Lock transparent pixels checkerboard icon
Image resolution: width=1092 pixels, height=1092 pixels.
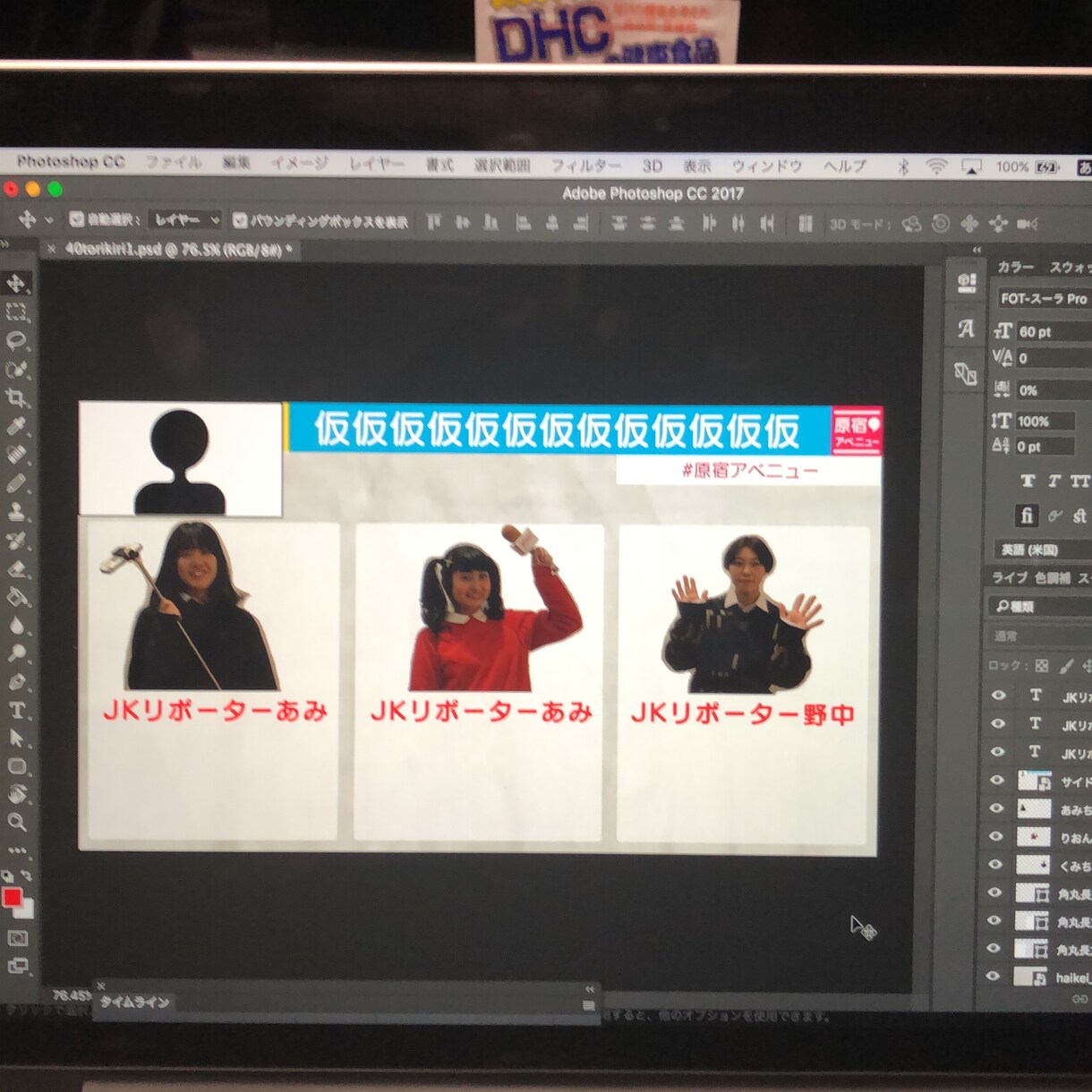[1042, 665]
